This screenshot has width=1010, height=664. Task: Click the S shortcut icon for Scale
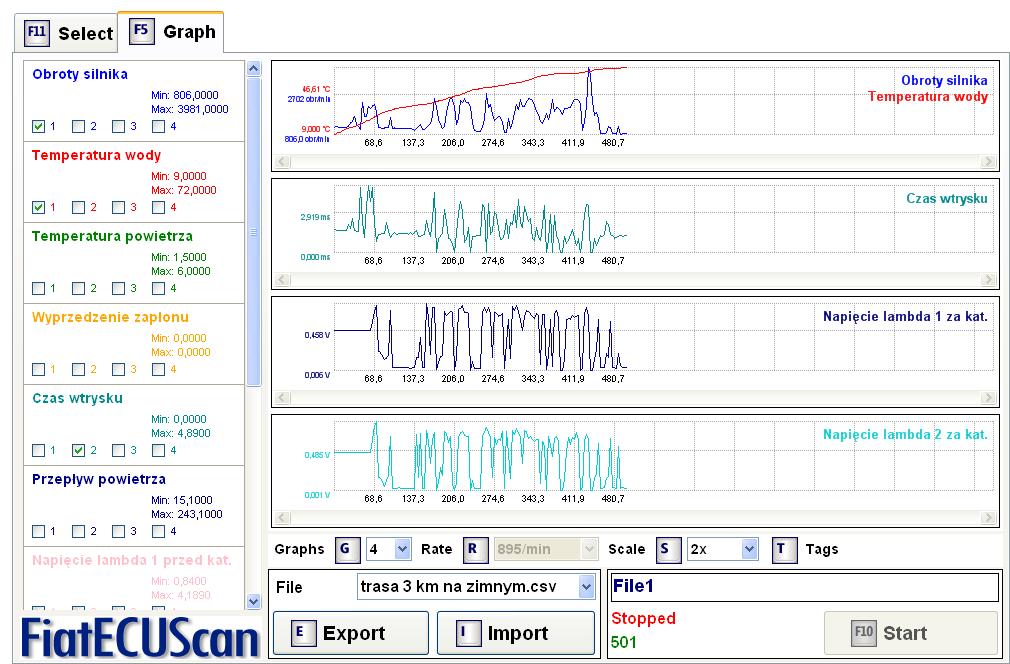pos(668,549)
